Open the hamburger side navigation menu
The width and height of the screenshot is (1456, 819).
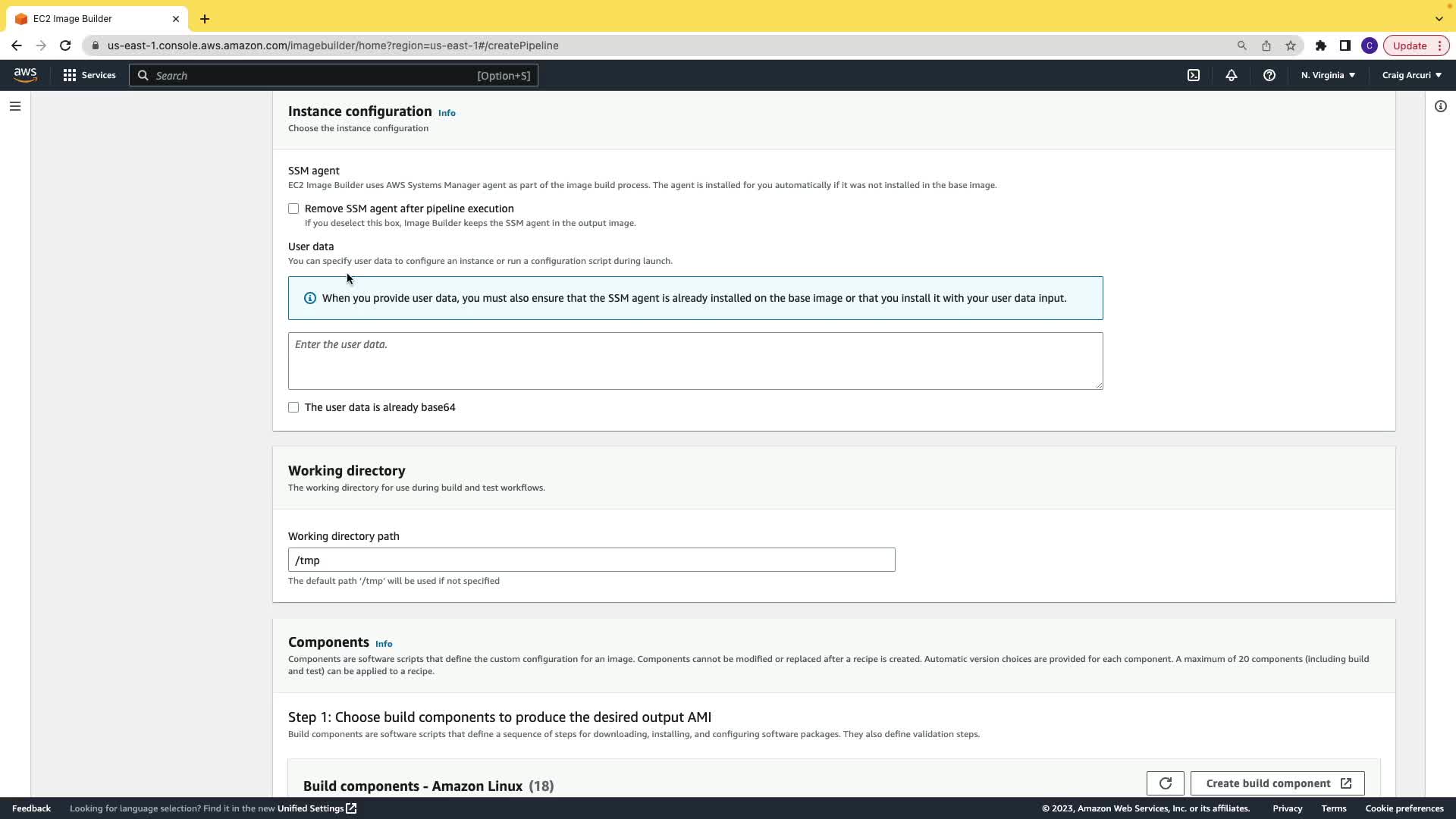tap(15, 106)
